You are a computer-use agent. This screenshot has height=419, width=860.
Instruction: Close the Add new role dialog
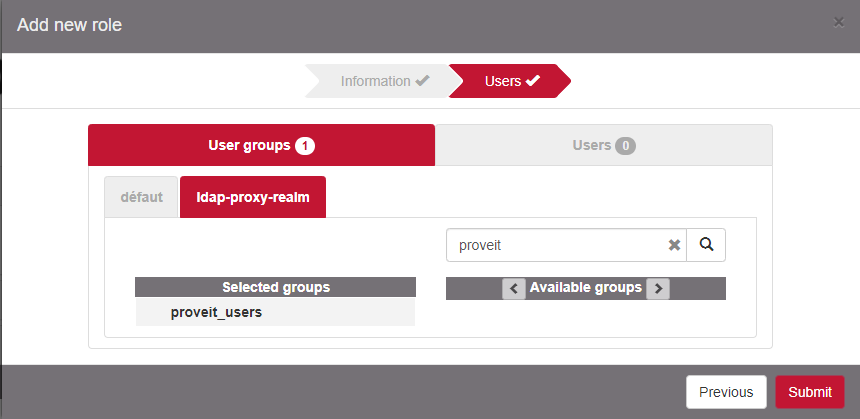coord(839,22)
